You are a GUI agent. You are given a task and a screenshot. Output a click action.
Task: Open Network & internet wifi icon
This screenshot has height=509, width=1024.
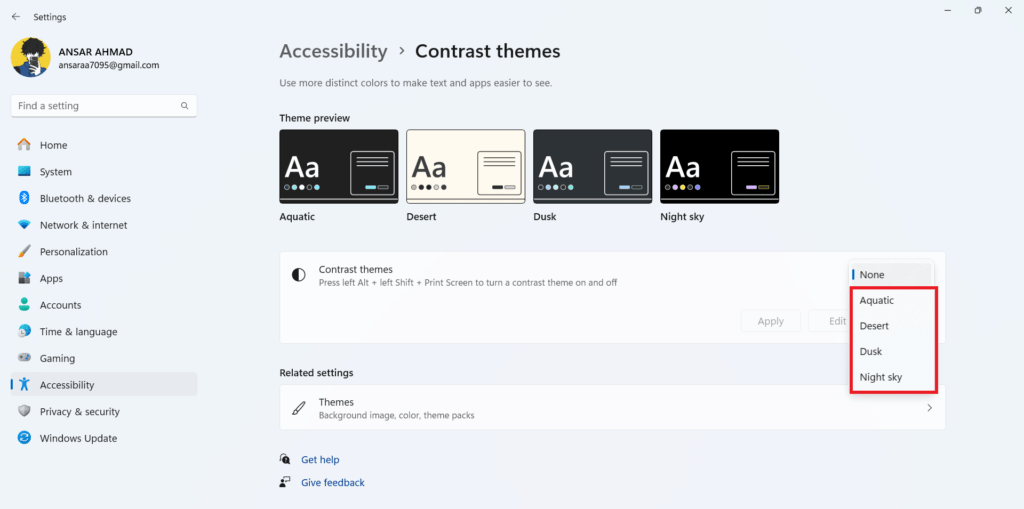click(24, 225)
